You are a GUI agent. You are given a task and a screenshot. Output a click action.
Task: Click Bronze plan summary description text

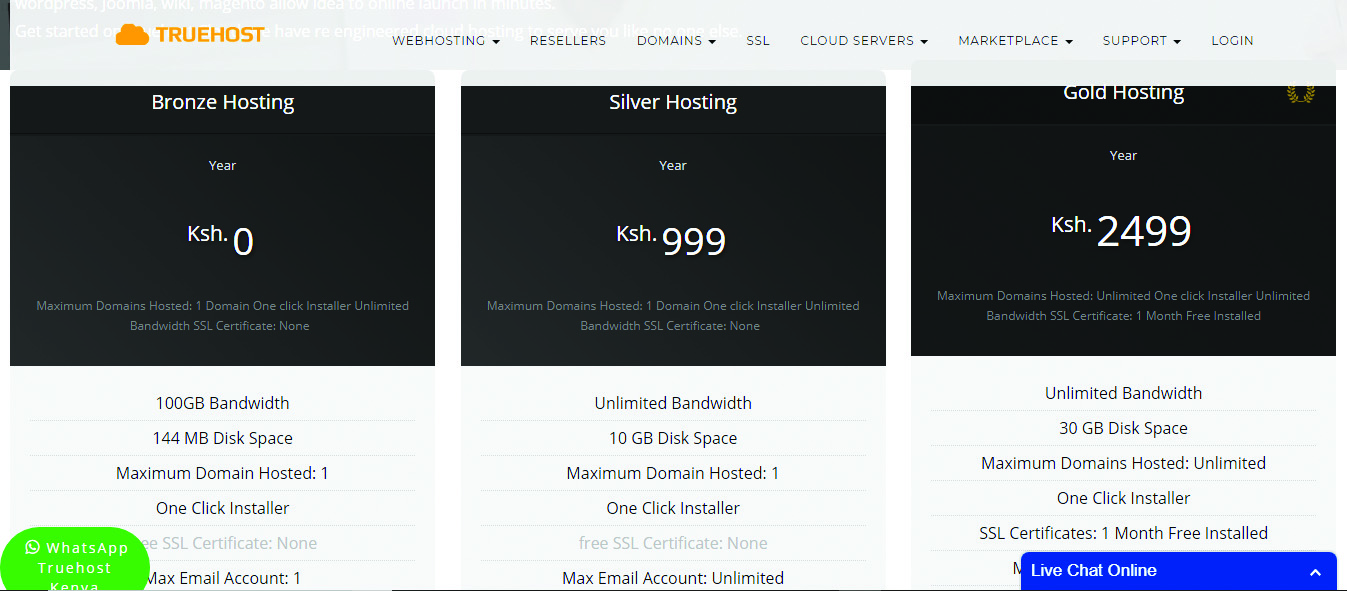coord(222,316)
